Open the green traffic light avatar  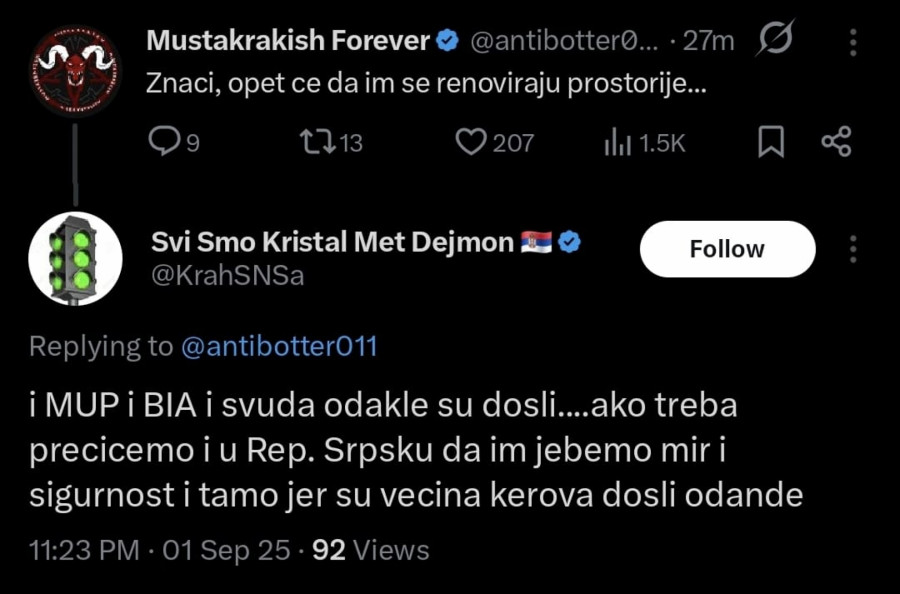point(72,258)
